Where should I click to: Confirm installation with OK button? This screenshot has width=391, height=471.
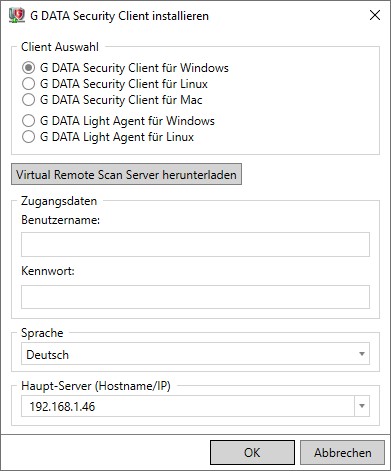coord(252,453)
